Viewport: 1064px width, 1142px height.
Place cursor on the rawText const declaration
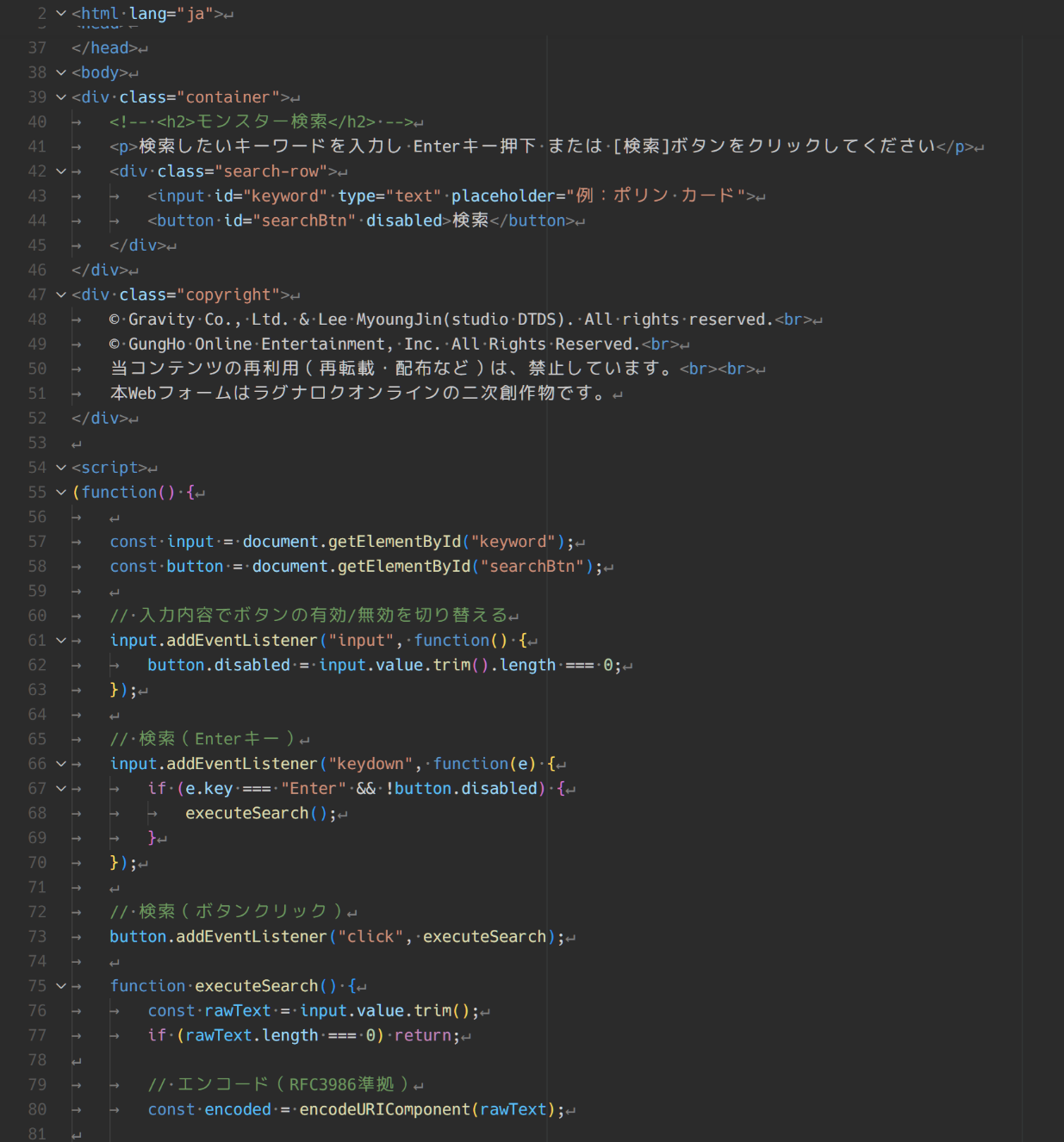(238, 1011)
